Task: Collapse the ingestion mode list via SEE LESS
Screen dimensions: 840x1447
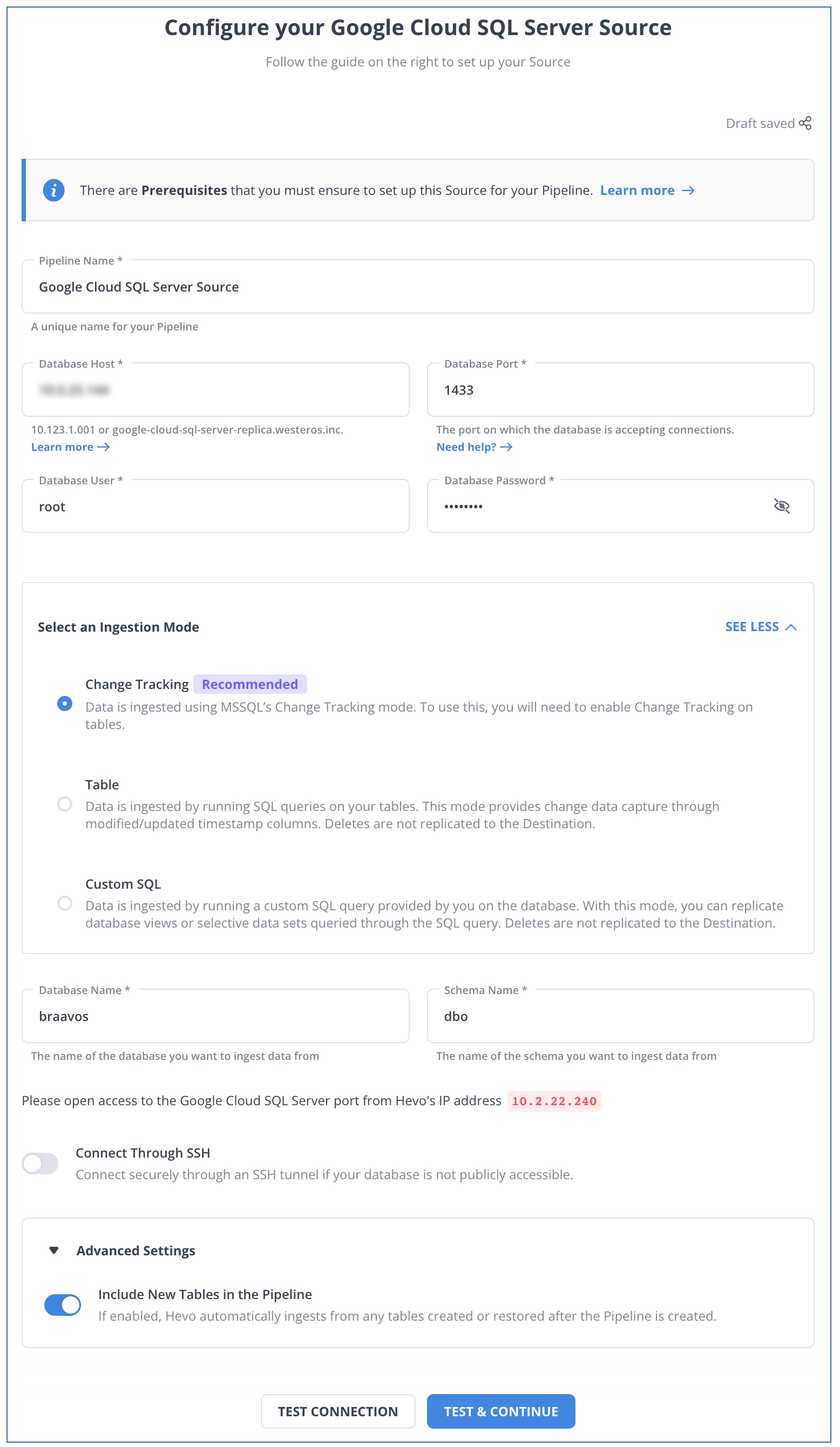Action: tap(760, 626)
